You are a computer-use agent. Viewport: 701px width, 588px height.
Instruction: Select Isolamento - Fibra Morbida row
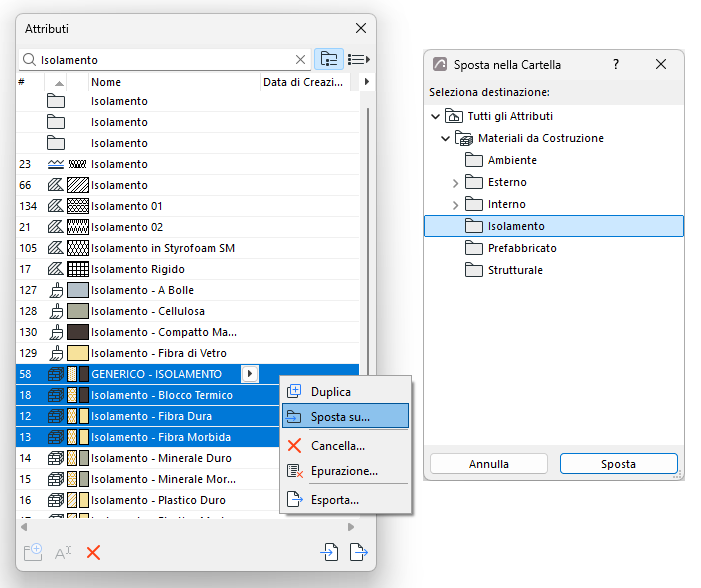tap(148, 437)
